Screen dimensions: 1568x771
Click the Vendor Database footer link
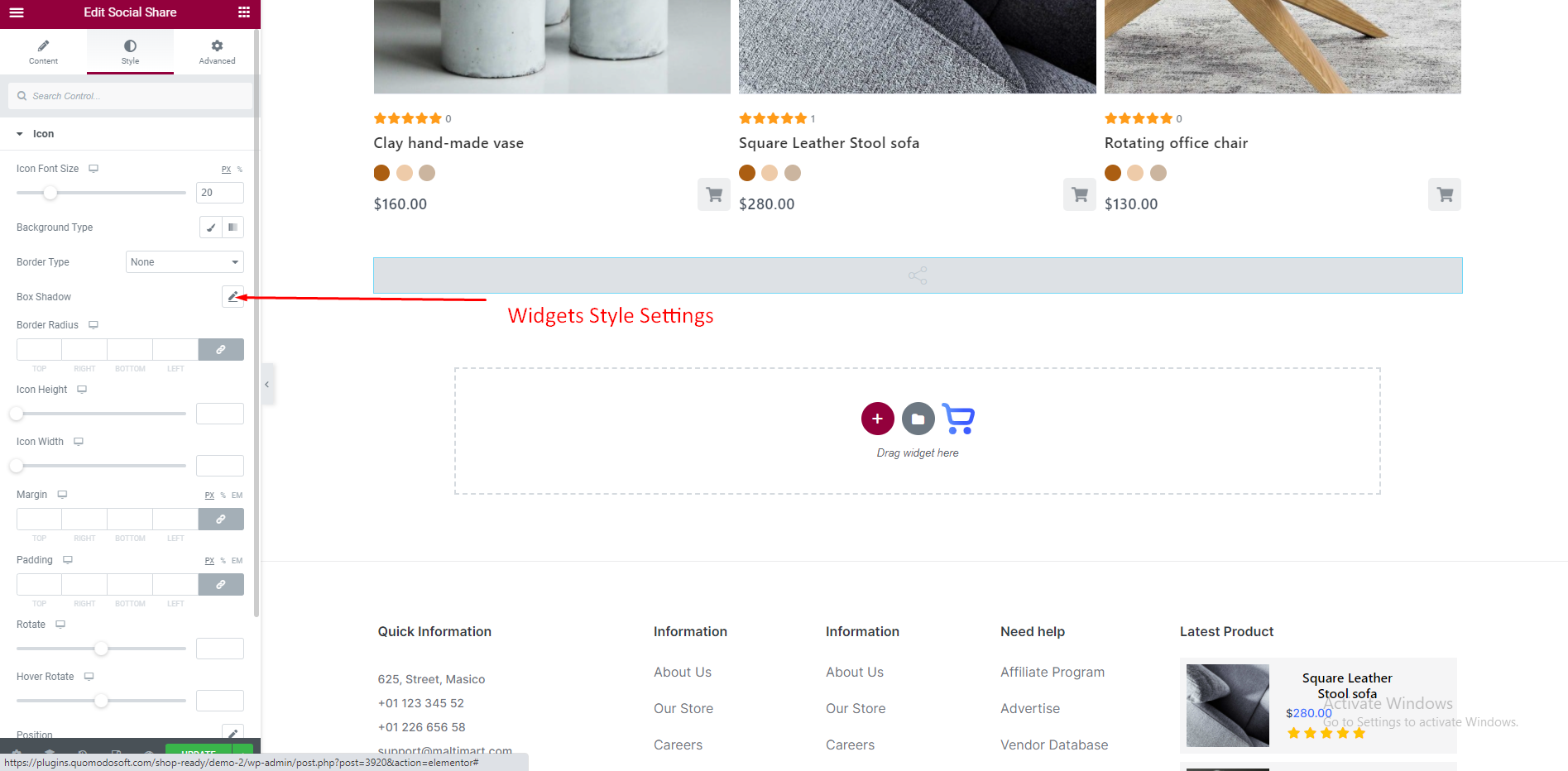[1053, 745]
